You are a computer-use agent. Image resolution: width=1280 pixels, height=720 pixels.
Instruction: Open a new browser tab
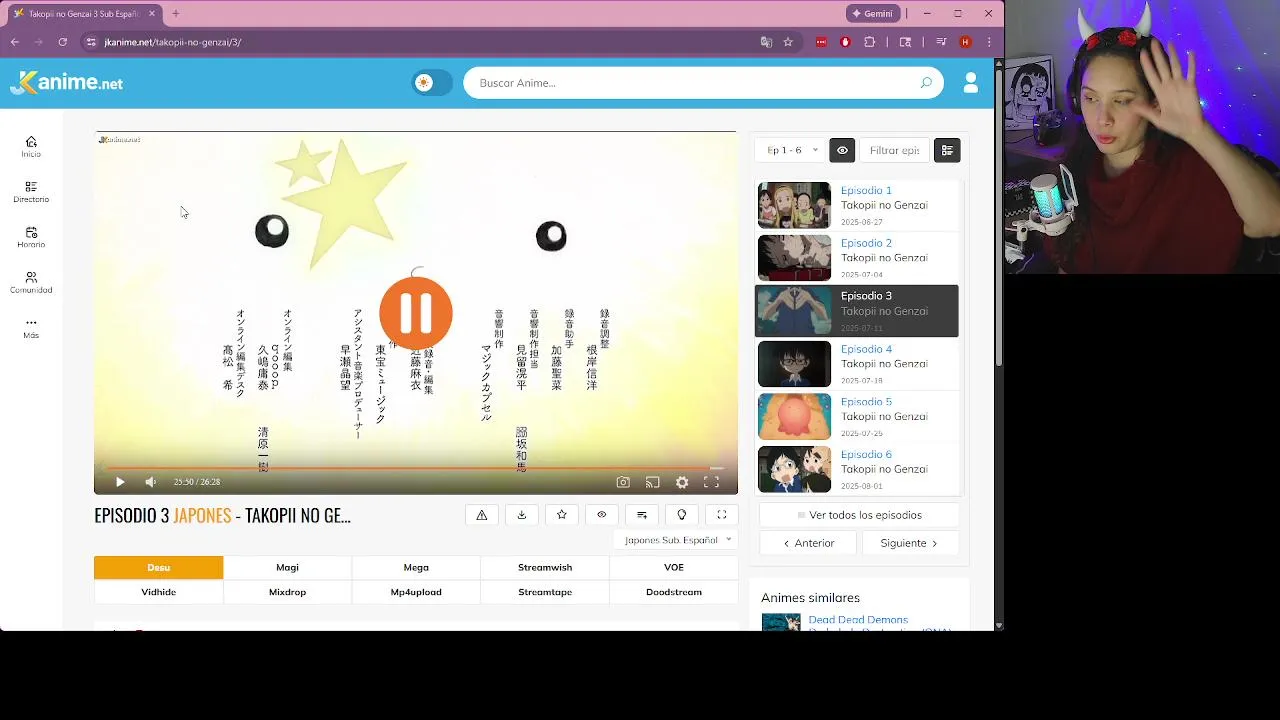point(175,14)
